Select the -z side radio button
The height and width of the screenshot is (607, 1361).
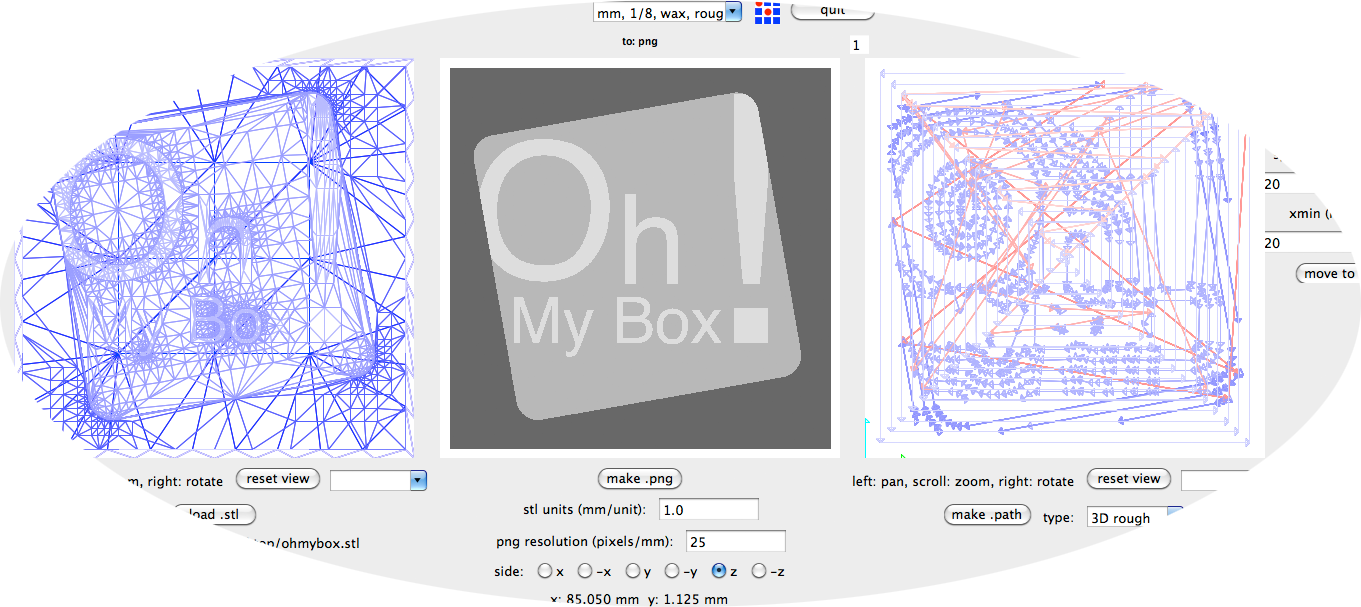(x=758, y=571)
